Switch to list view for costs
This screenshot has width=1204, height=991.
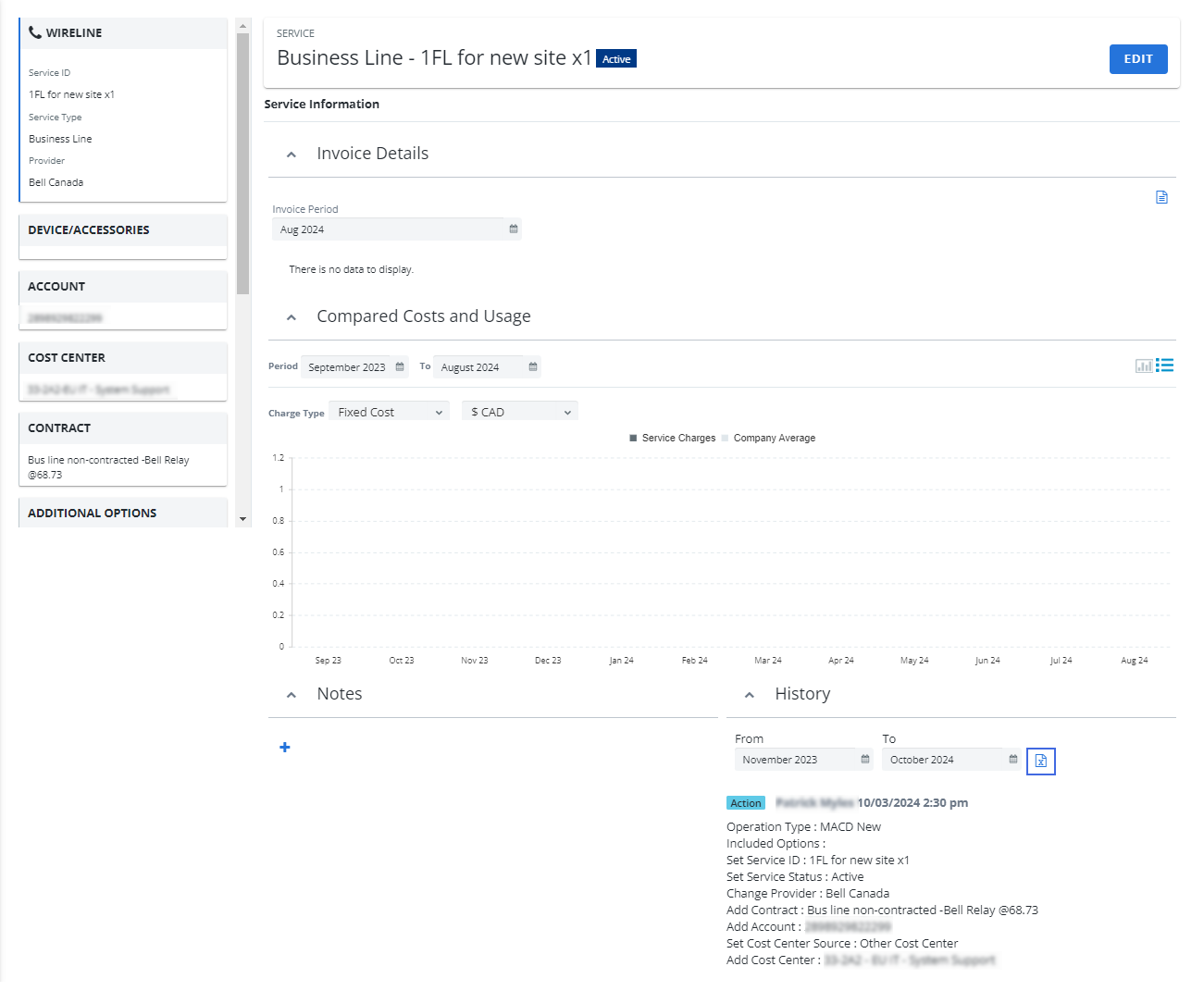[1165, 365]
